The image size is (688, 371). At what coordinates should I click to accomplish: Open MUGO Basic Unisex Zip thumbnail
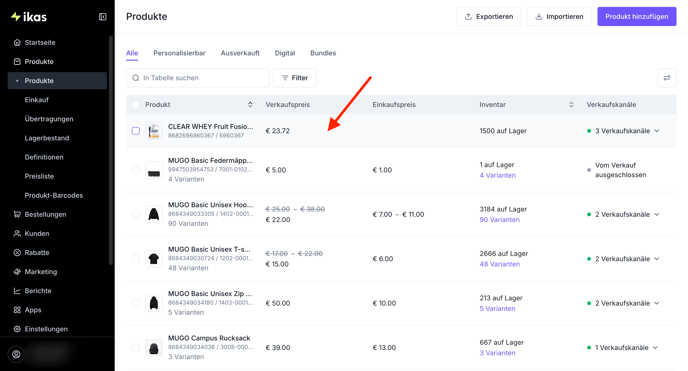tap(154, 303)
